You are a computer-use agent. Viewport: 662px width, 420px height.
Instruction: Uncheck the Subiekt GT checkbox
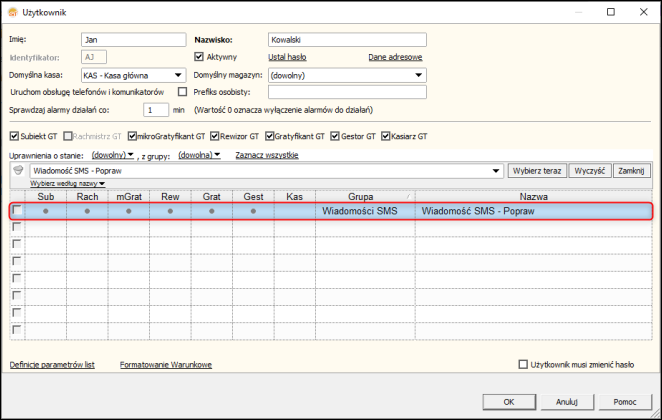click(14, 136)
